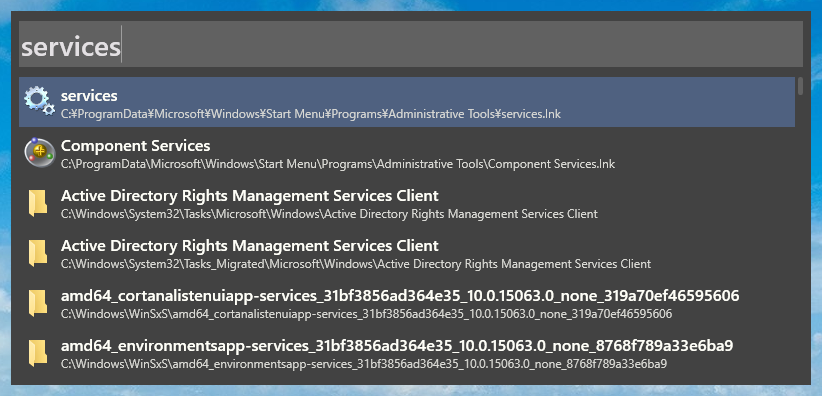Click the gears icon of services result
The width and height of the screenshot is (822, 396).
(39, 102)
